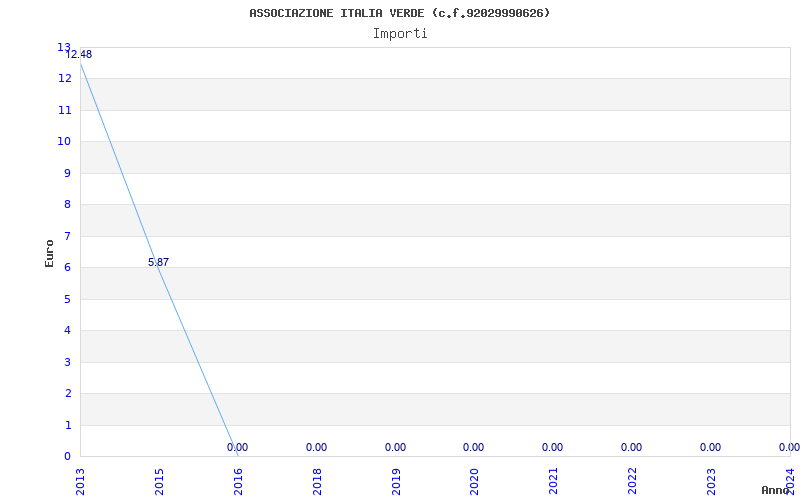The width and height of the screenshot is (800, 500).
Task: Click the y-axis tick label 13
Action: (64, 47)
